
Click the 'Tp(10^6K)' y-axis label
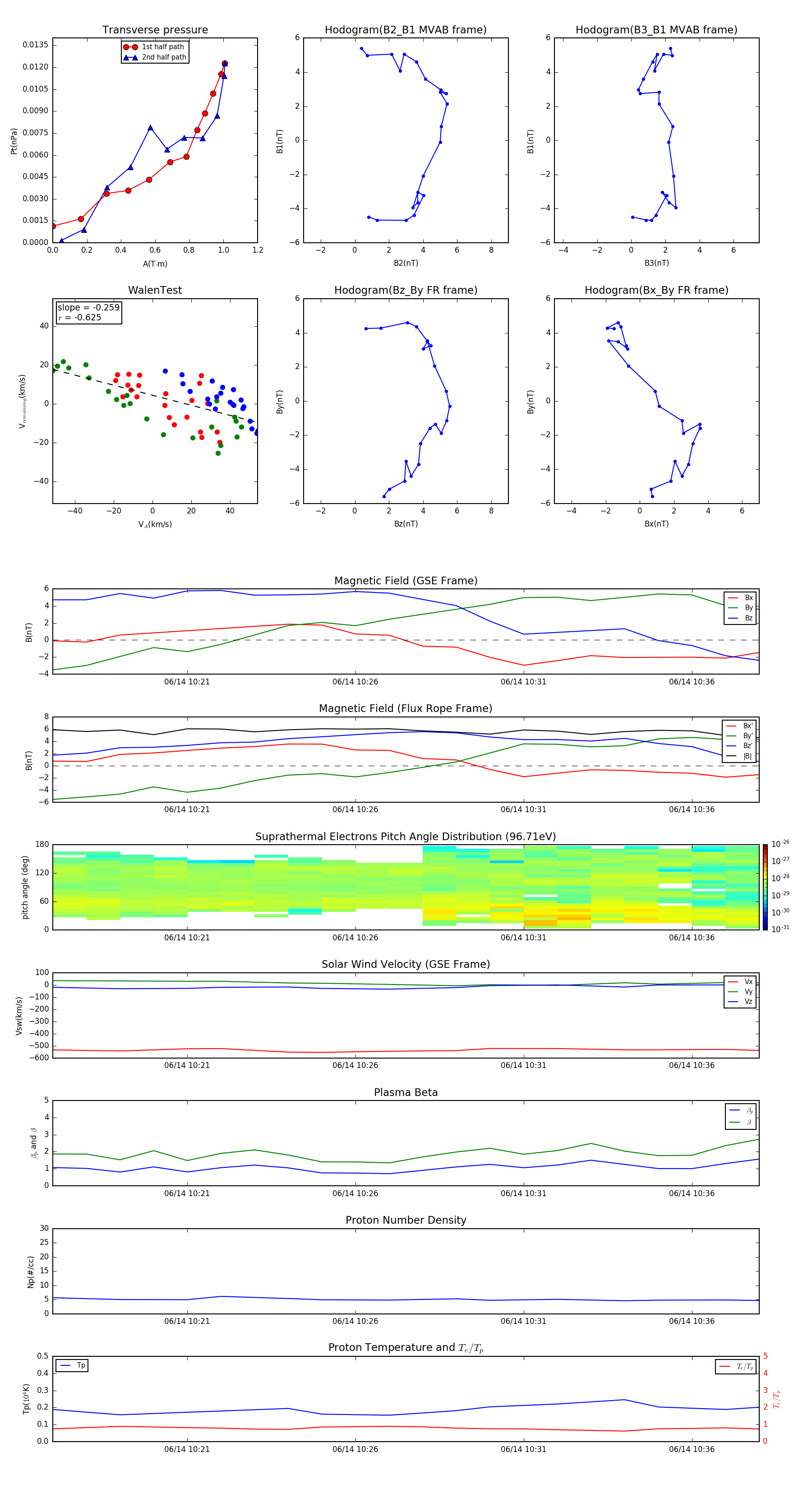(26, 1399)
